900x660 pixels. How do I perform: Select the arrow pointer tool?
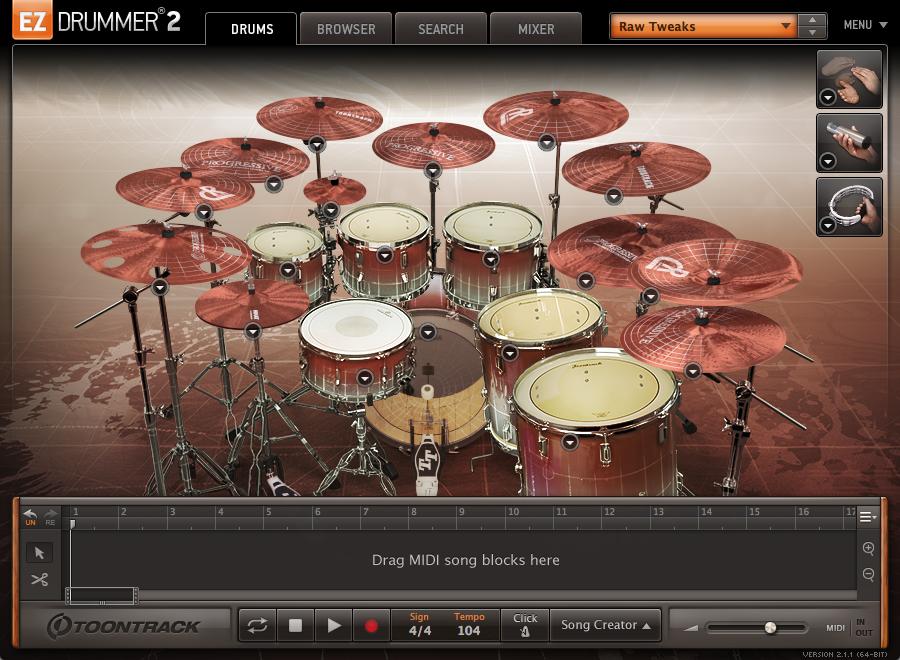pyautogui.click(x=39, y=553)
